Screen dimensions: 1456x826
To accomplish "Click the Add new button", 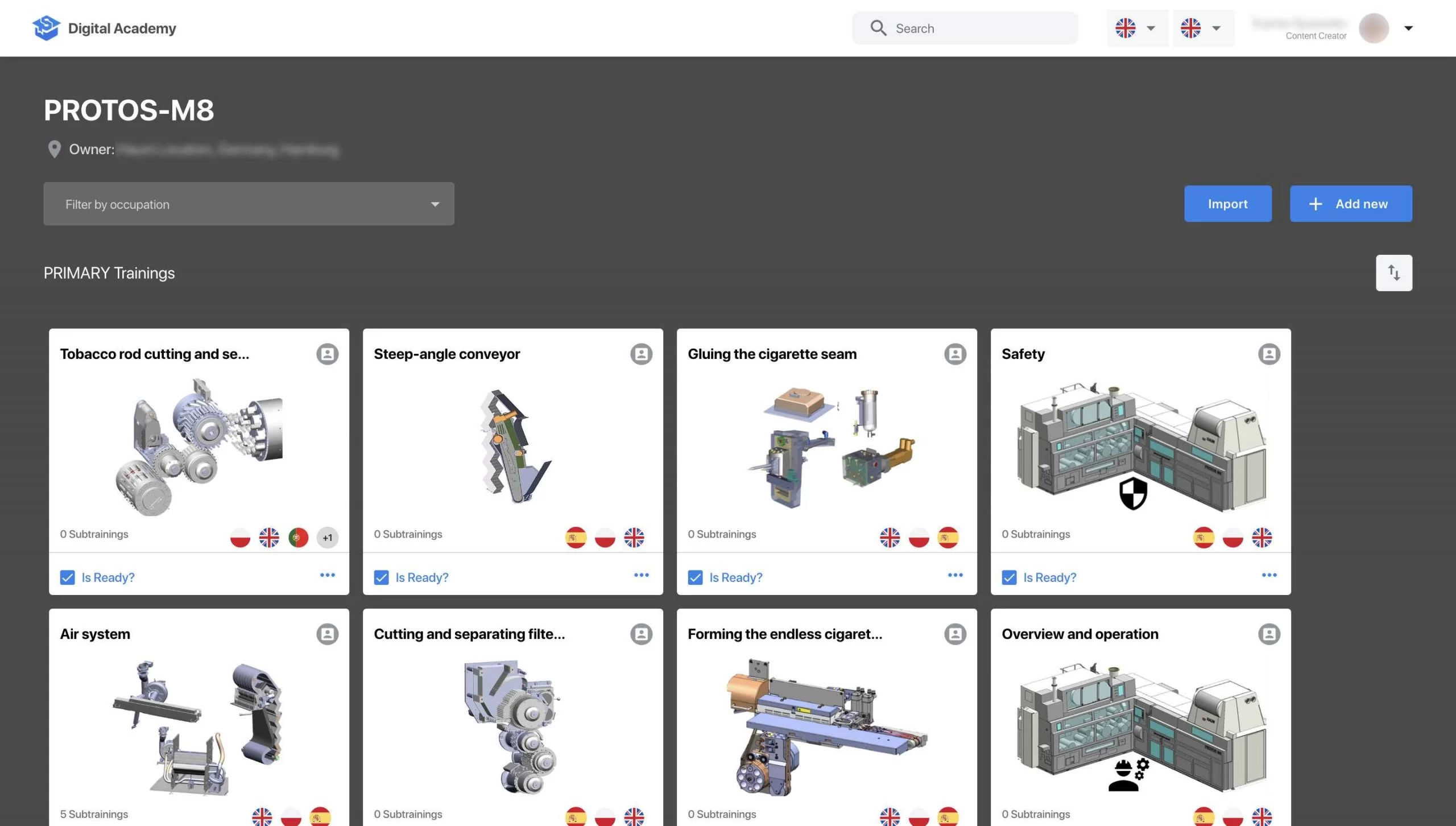I will 1350,204.
